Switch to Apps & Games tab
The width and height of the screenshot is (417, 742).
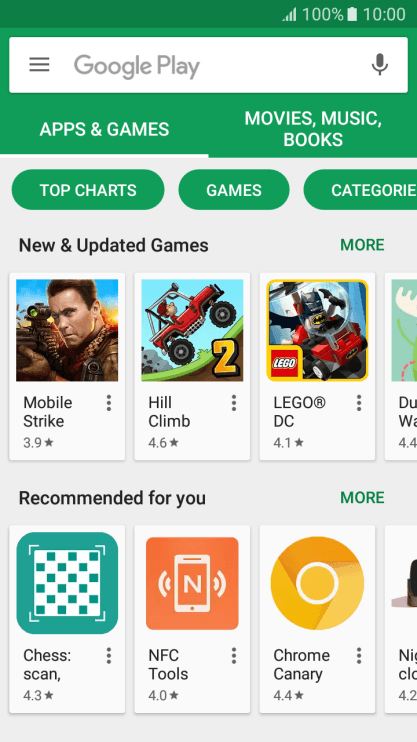104,129
